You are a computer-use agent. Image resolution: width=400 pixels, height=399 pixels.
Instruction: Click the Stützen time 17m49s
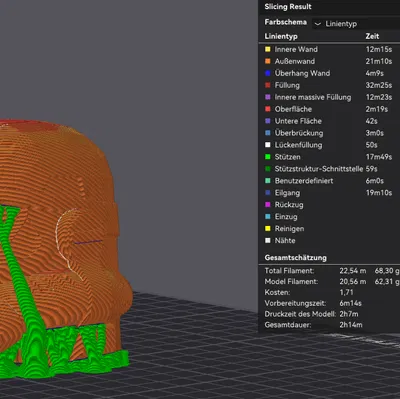pyautogui.click(x=378, y=157)
